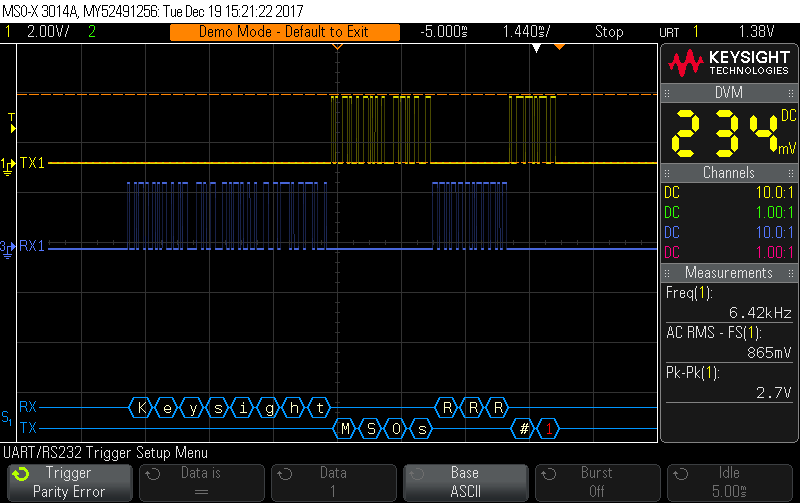Select the red parity error character 1
Image resolution: width=800 pixels, height=503 pixels.
click(548, 429)
